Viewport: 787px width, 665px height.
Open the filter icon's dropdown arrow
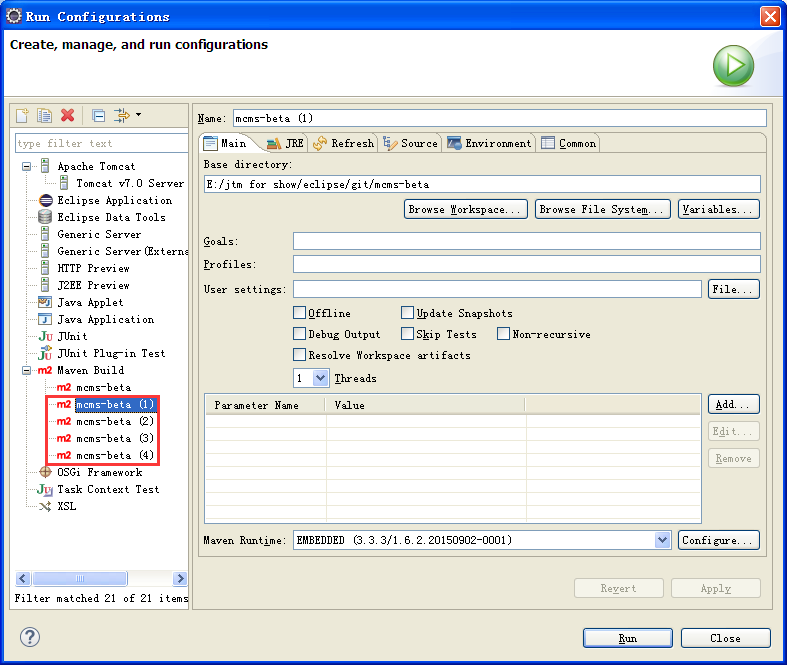point(139,115)
